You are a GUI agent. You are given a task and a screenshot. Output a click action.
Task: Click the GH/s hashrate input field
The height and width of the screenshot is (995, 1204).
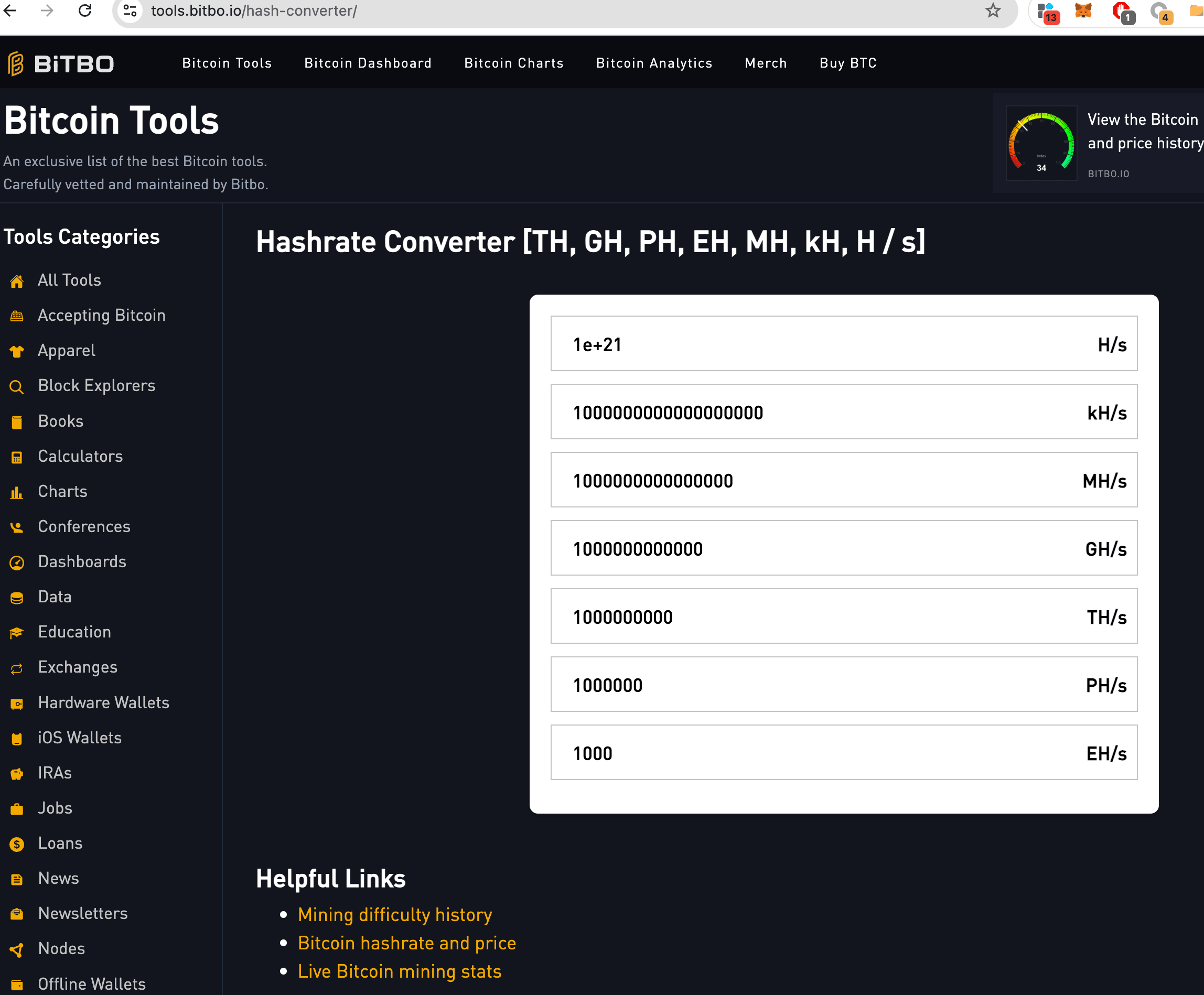click(843, 548)
